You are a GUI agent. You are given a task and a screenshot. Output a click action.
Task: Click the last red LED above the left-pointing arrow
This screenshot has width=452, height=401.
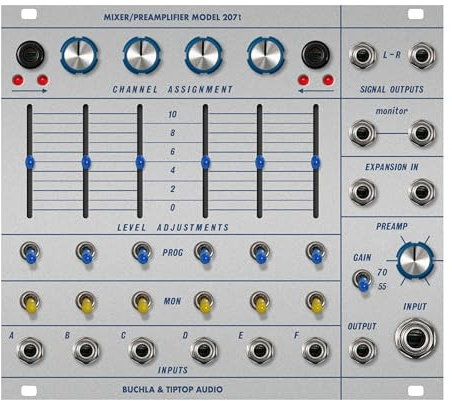(328, 80)
